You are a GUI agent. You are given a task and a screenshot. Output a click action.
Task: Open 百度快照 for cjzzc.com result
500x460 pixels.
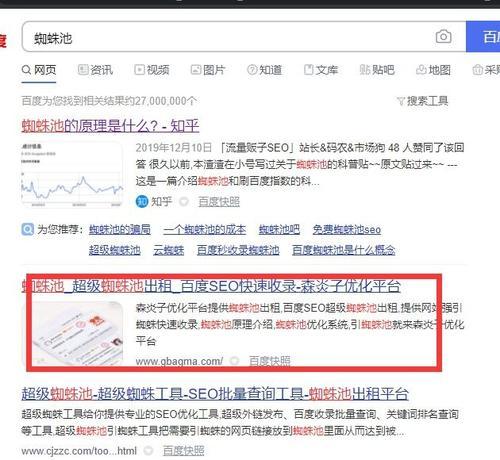(184, 451)
